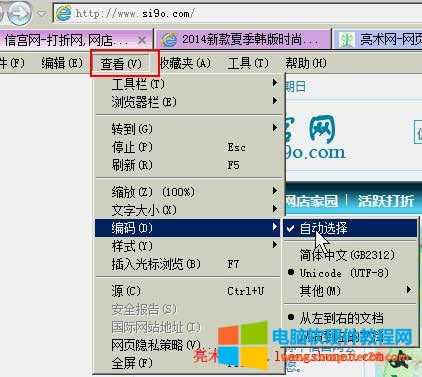Click the 活跃打折 navigation link
This screenshot has width=422, height=377.
(385, 201)
